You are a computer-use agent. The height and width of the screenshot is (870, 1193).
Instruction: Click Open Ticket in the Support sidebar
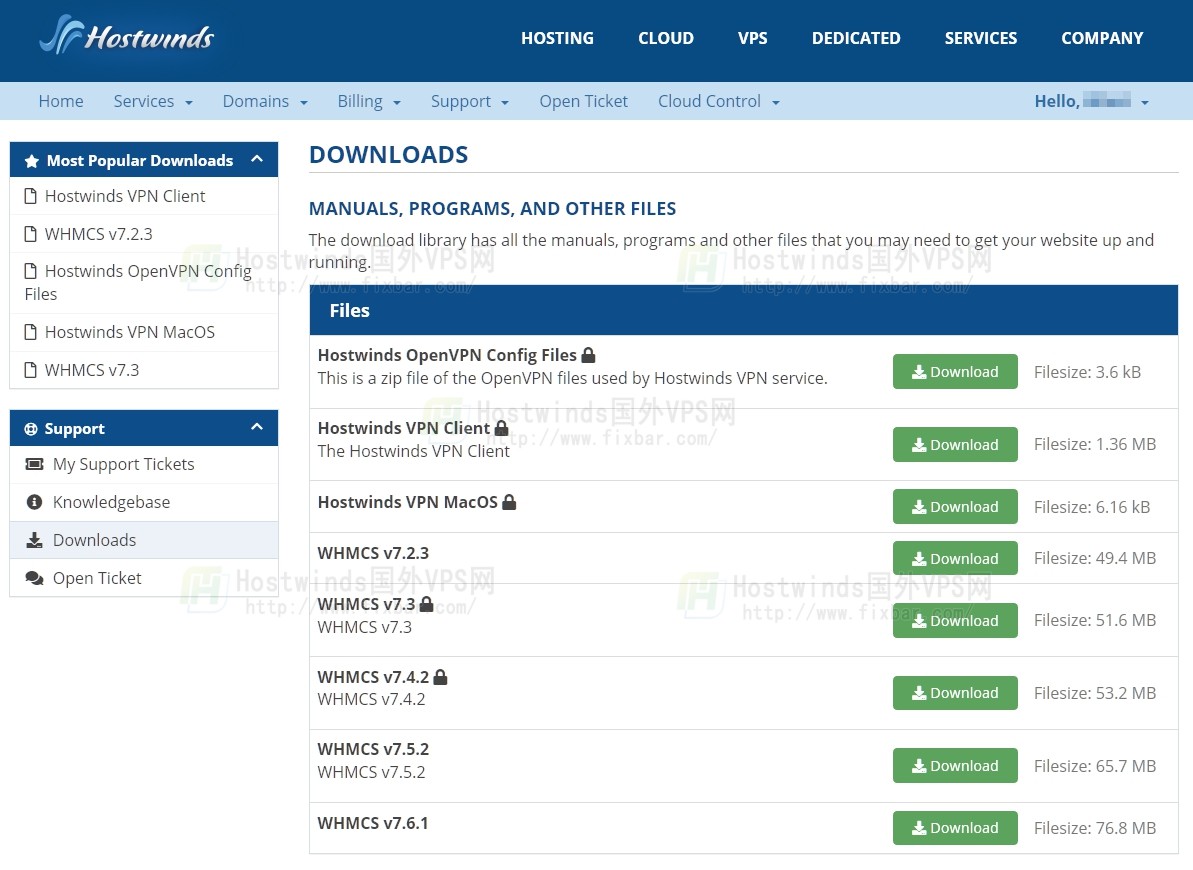coord(144,578)
